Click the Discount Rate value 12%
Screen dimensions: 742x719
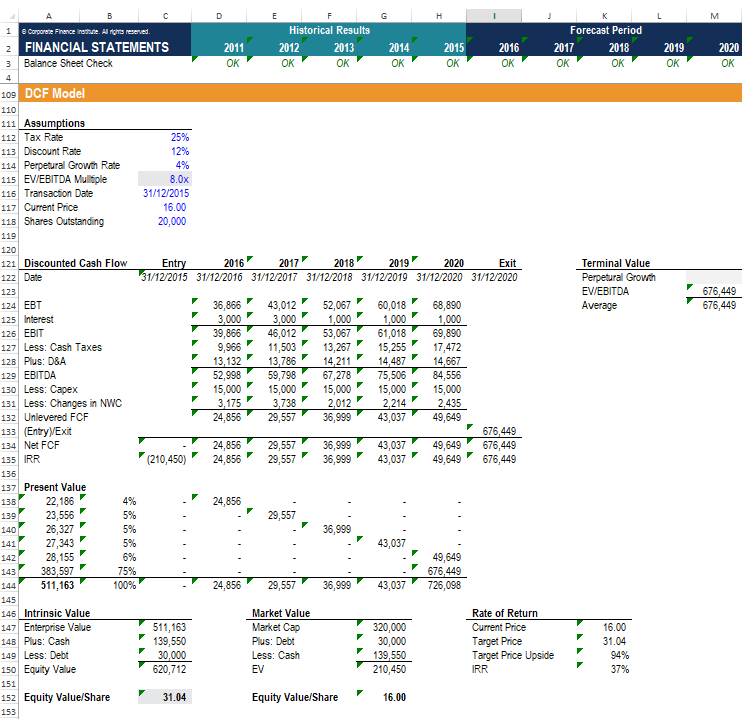pyautogui.click(x=180, y=151)
